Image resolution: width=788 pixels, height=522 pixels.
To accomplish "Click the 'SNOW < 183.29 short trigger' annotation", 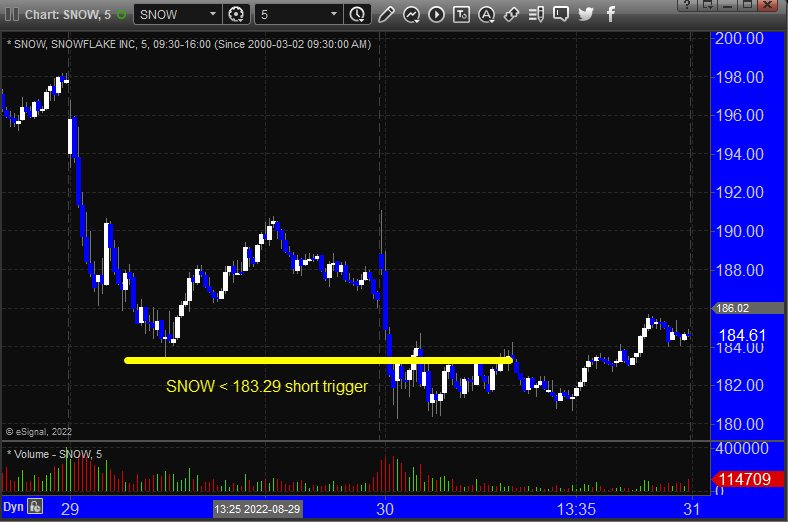I will [267, 386].
